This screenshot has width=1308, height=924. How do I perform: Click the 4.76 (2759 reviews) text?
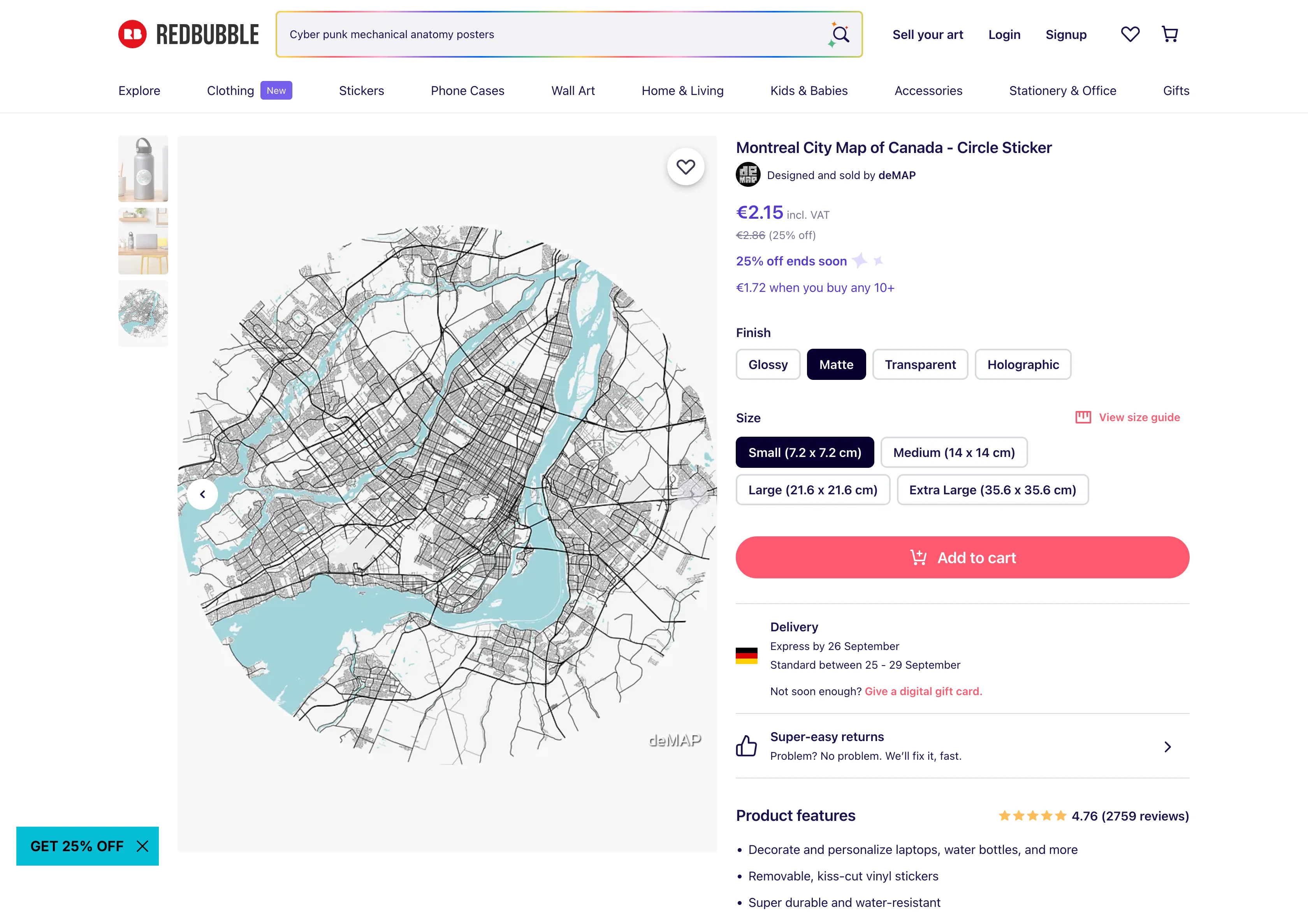coord(1130,816)
